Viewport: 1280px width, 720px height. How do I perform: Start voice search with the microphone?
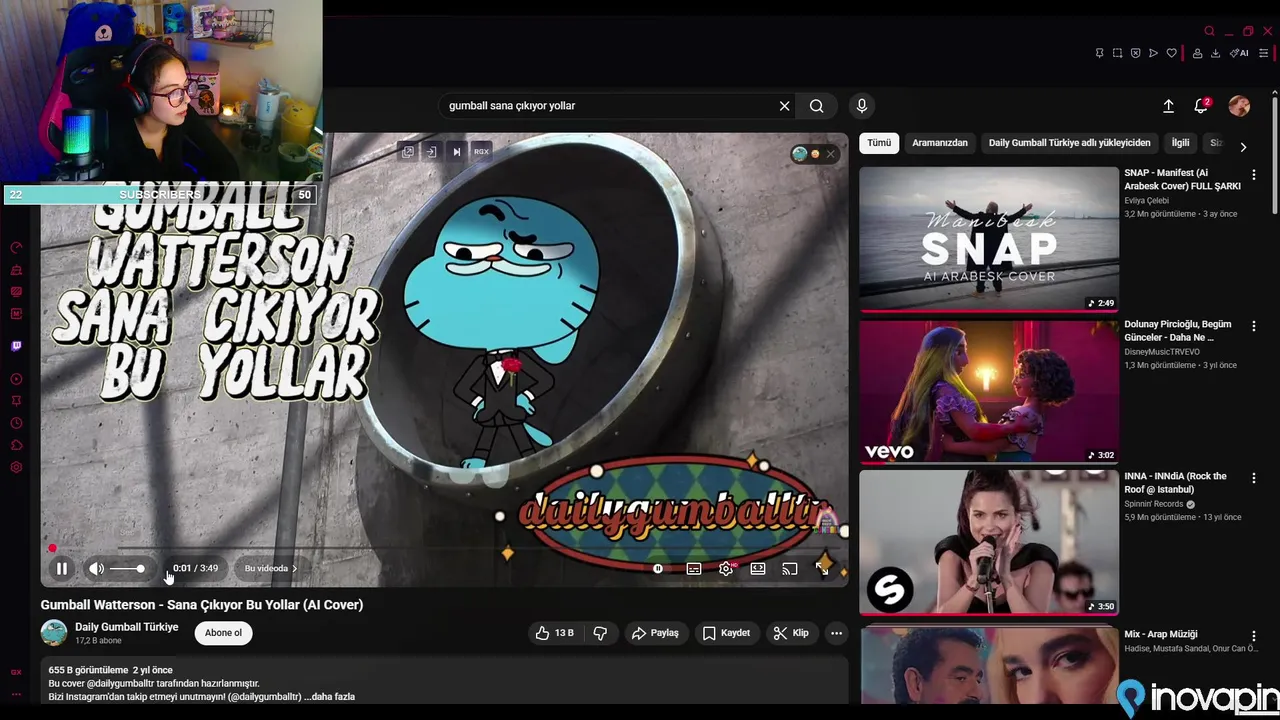point(862,105)
